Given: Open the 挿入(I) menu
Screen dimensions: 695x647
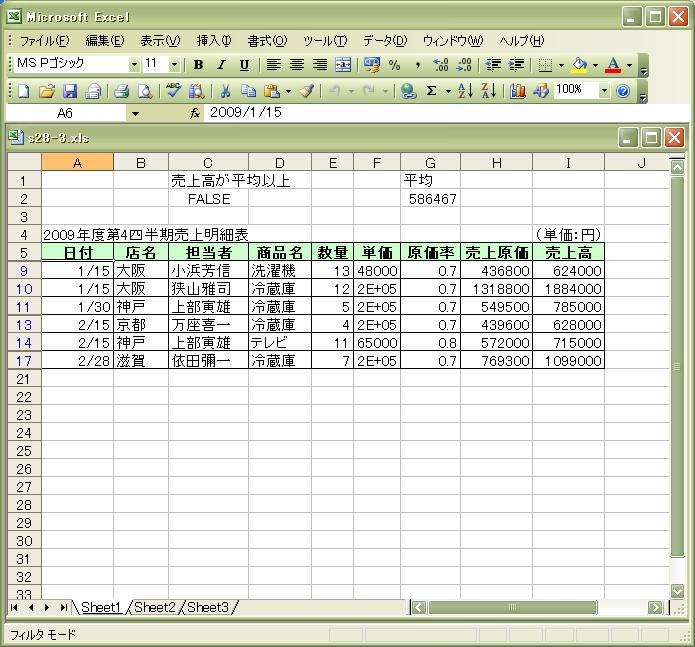Looking at the screenshot, I should pos(214,41).
